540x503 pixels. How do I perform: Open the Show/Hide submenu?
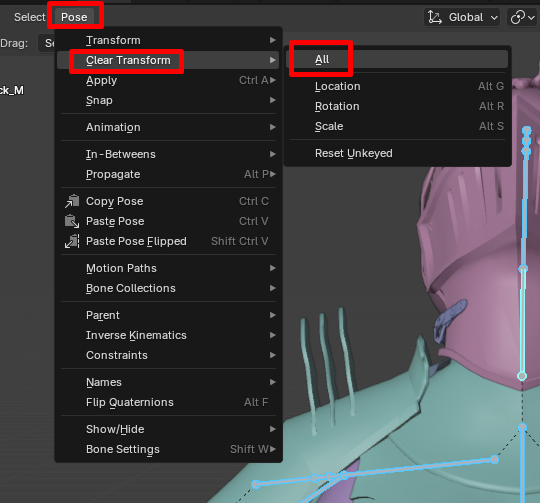click(169, 429)
